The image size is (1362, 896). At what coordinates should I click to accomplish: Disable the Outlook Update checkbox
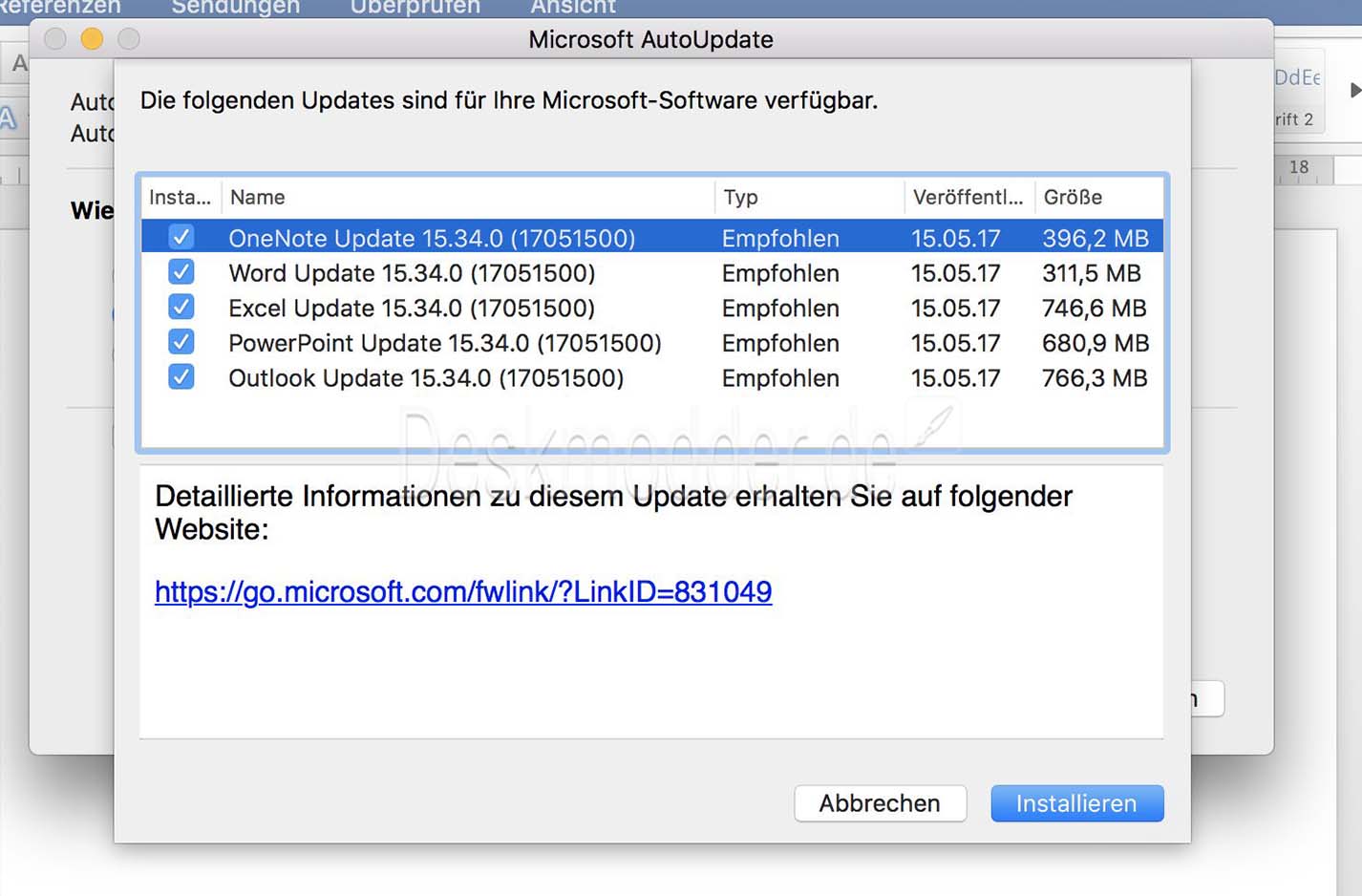[x=181, y=377]
